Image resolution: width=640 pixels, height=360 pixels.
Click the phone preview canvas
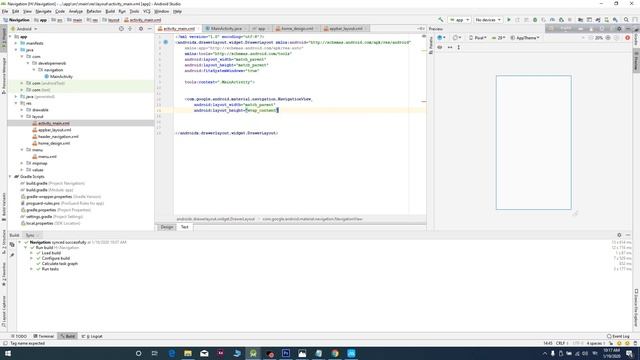(x=533, y=142)
